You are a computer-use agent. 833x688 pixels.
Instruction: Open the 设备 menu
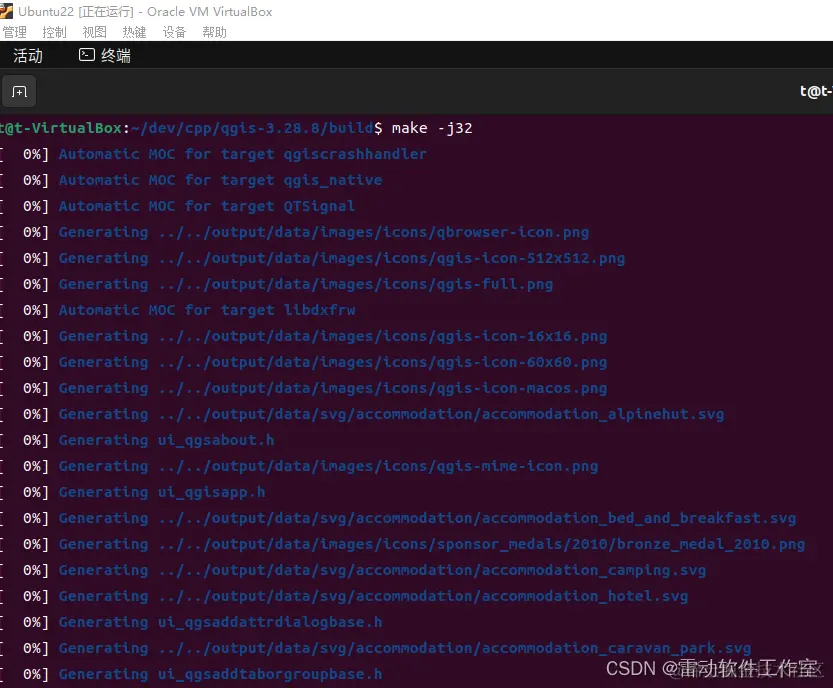174,32
